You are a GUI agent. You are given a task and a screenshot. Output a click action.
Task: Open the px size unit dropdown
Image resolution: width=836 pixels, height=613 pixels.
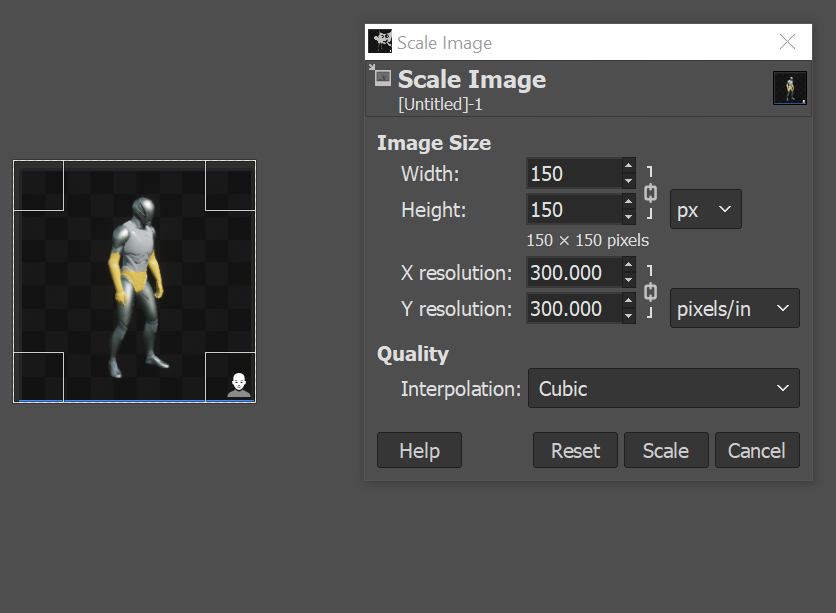(x=705, y=210)
